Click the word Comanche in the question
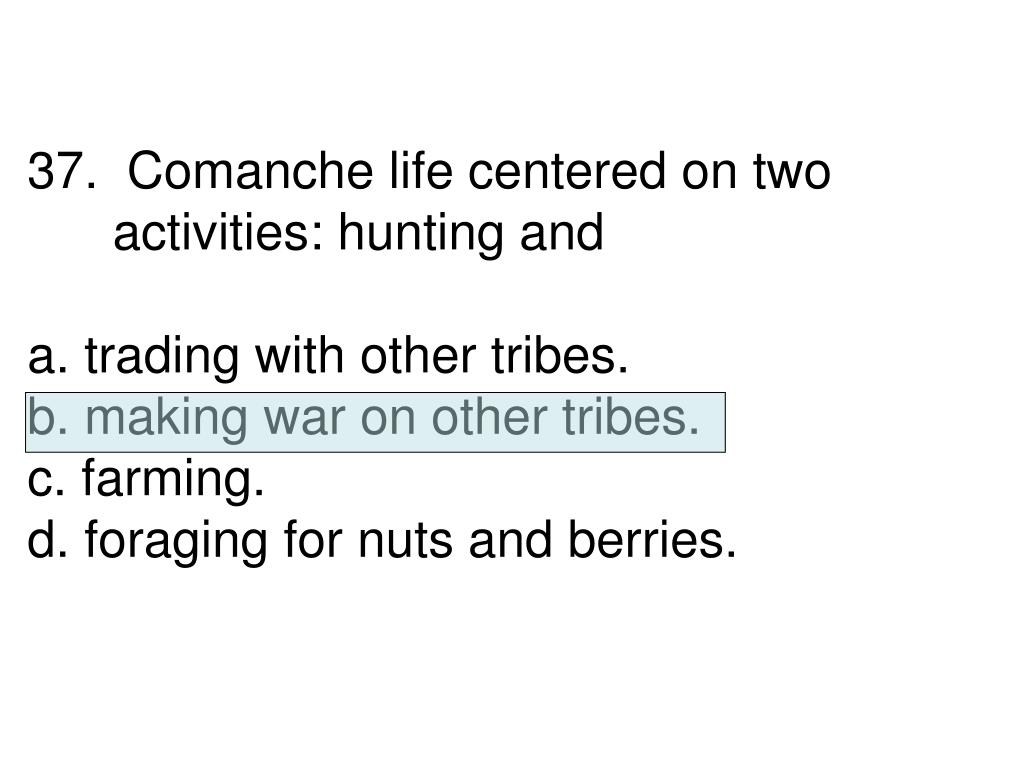The image size is (1024, 768). (x=250, y=172)
